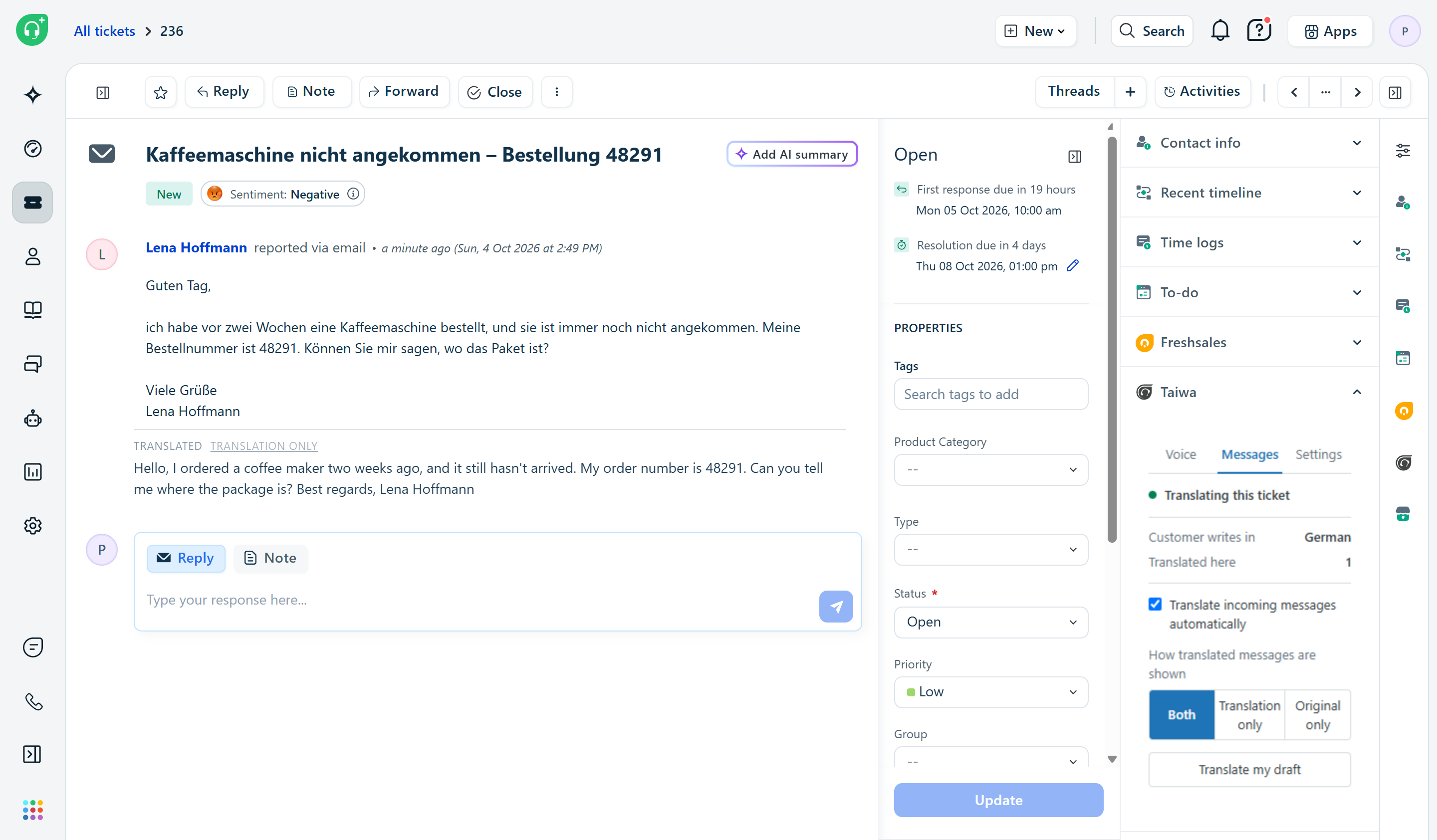Edit resolution due date with pencil icon
Image resolution: width=1437 pixels, height=840 pixels.
coord(1073,265)
